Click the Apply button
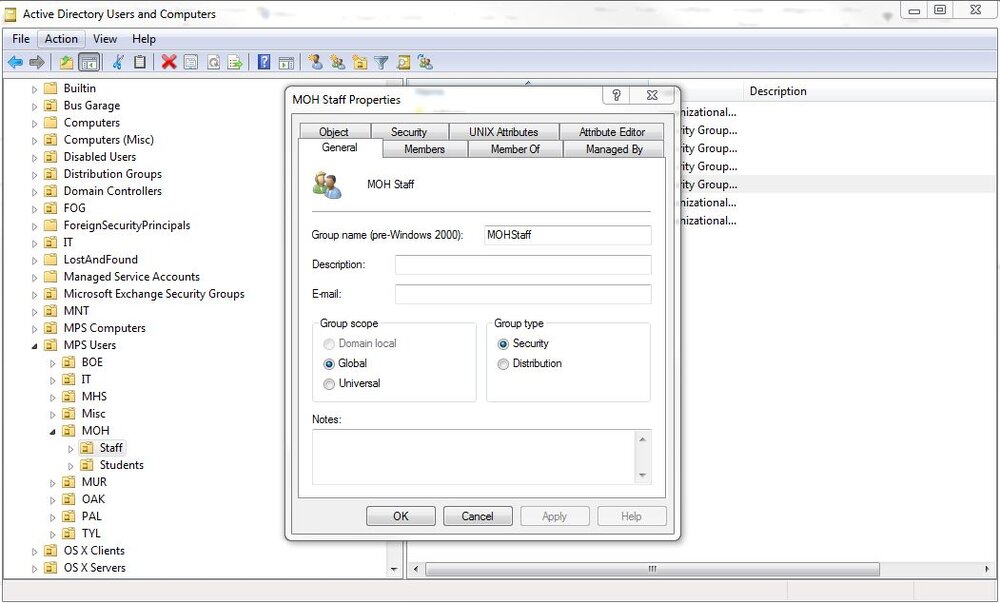1000x603 pixels. click(x=554, y=516)
